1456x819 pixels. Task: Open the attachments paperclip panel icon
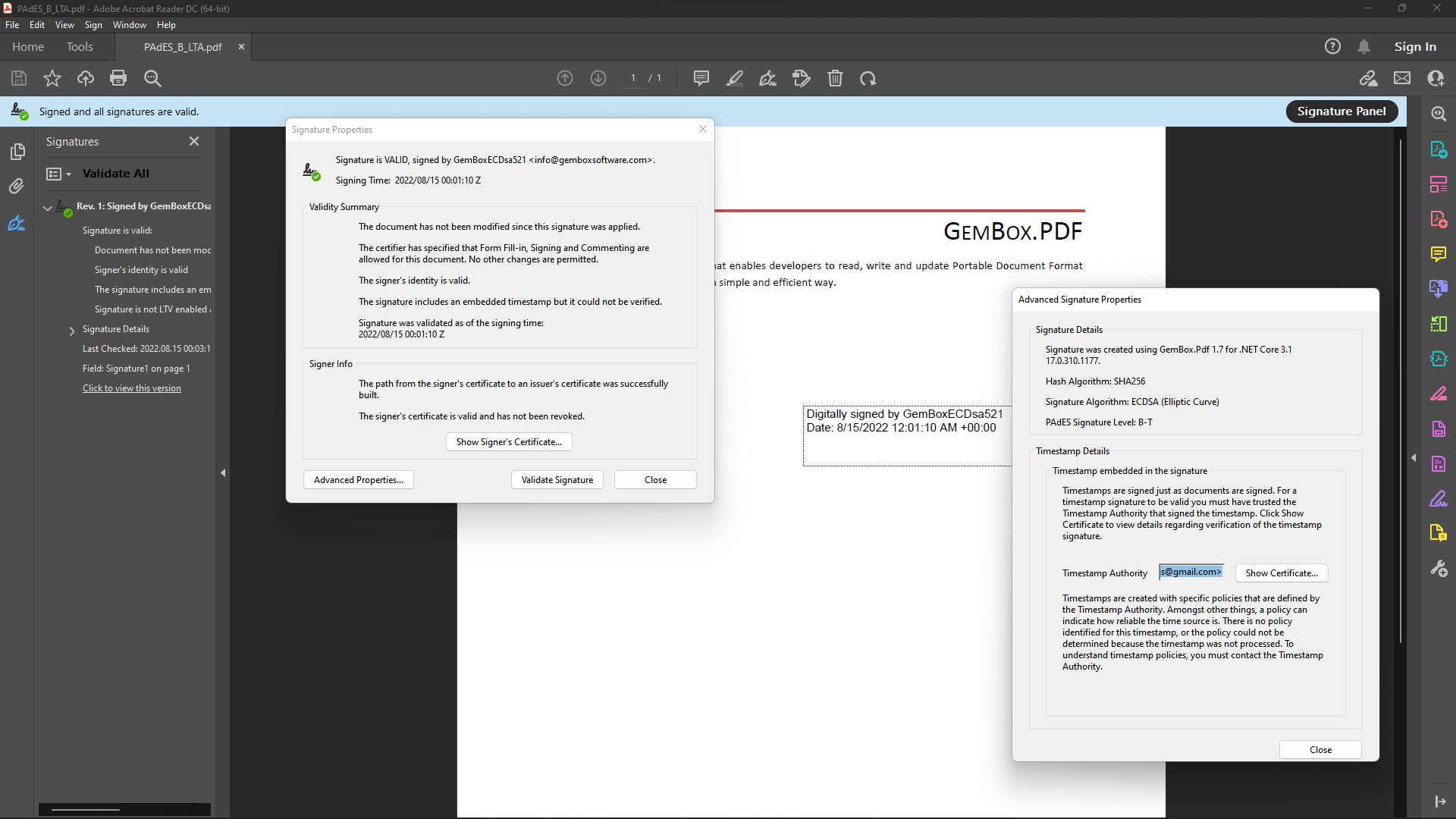pyautogui.click(x=17, y=186)
